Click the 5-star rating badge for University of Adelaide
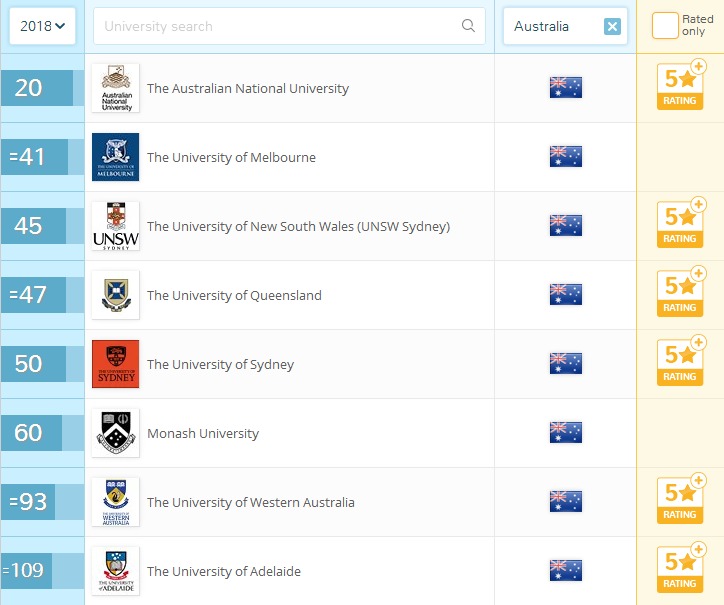The width and height of the screenshot is (724, 605). click(680, 569)
